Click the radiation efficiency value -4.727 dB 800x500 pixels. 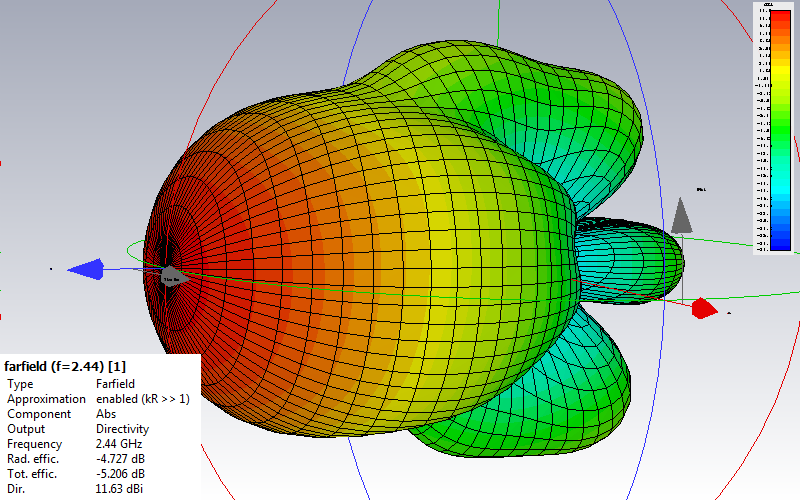point(123,459)
